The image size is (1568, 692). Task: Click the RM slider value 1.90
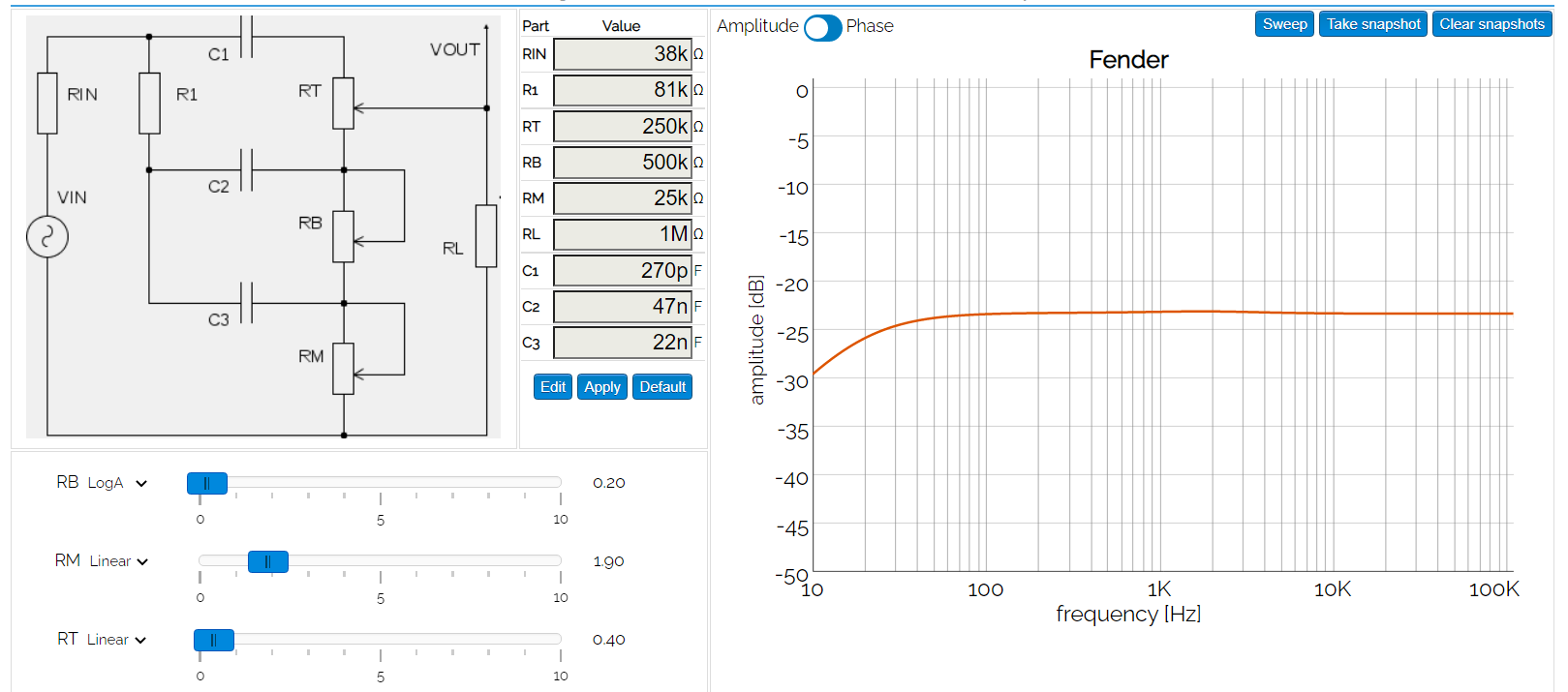point(608,561)
